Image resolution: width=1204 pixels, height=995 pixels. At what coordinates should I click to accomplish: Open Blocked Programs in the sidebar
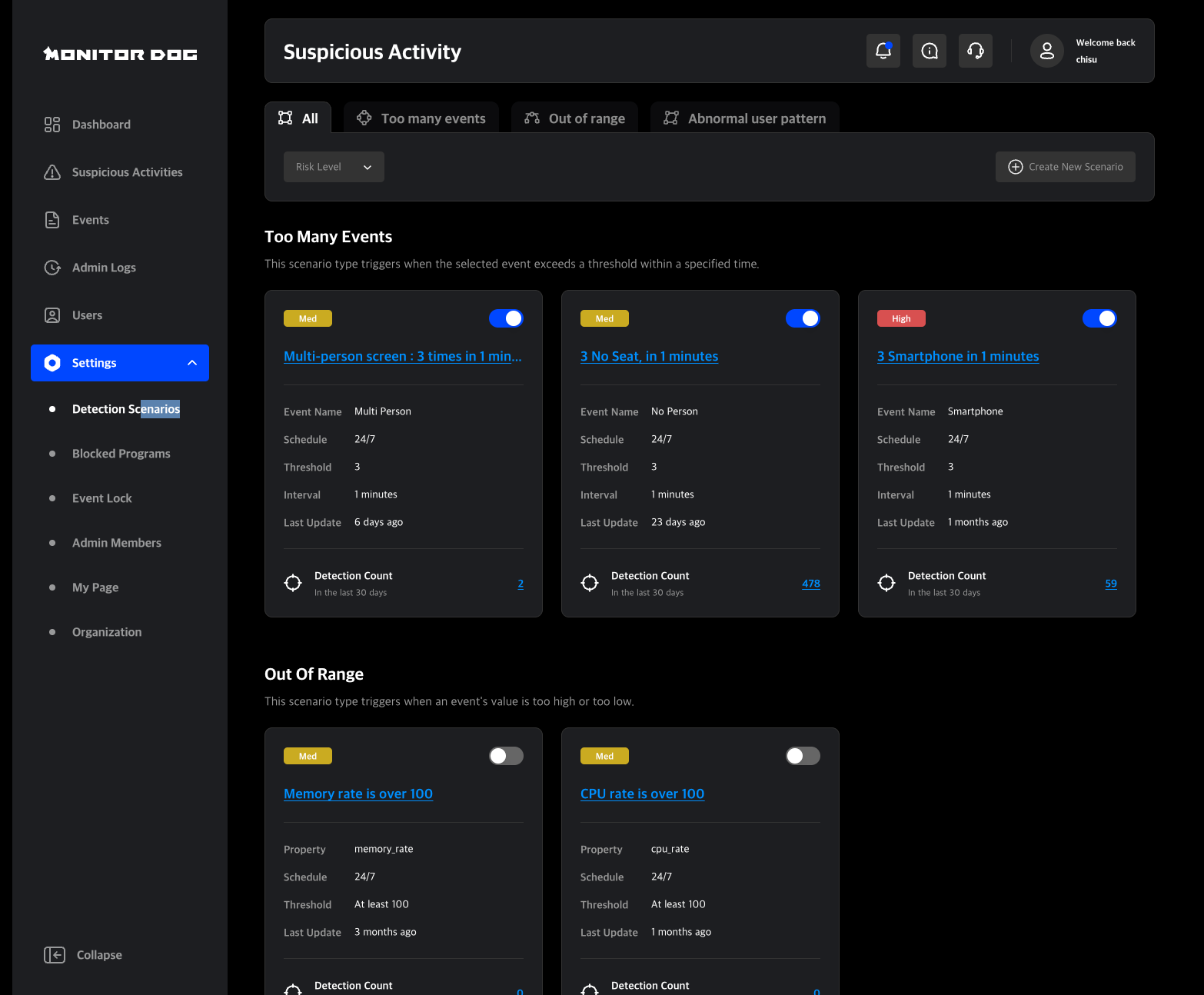[x=121, y=454]
